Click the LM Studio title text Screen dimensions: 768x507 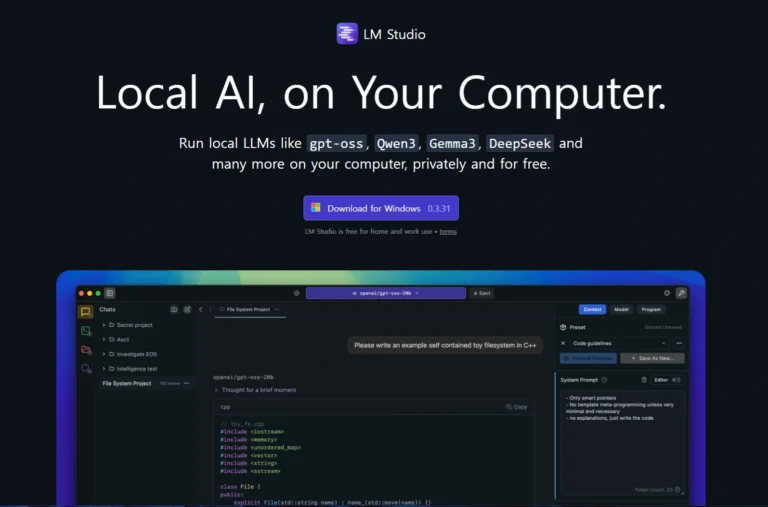(394, 34)
